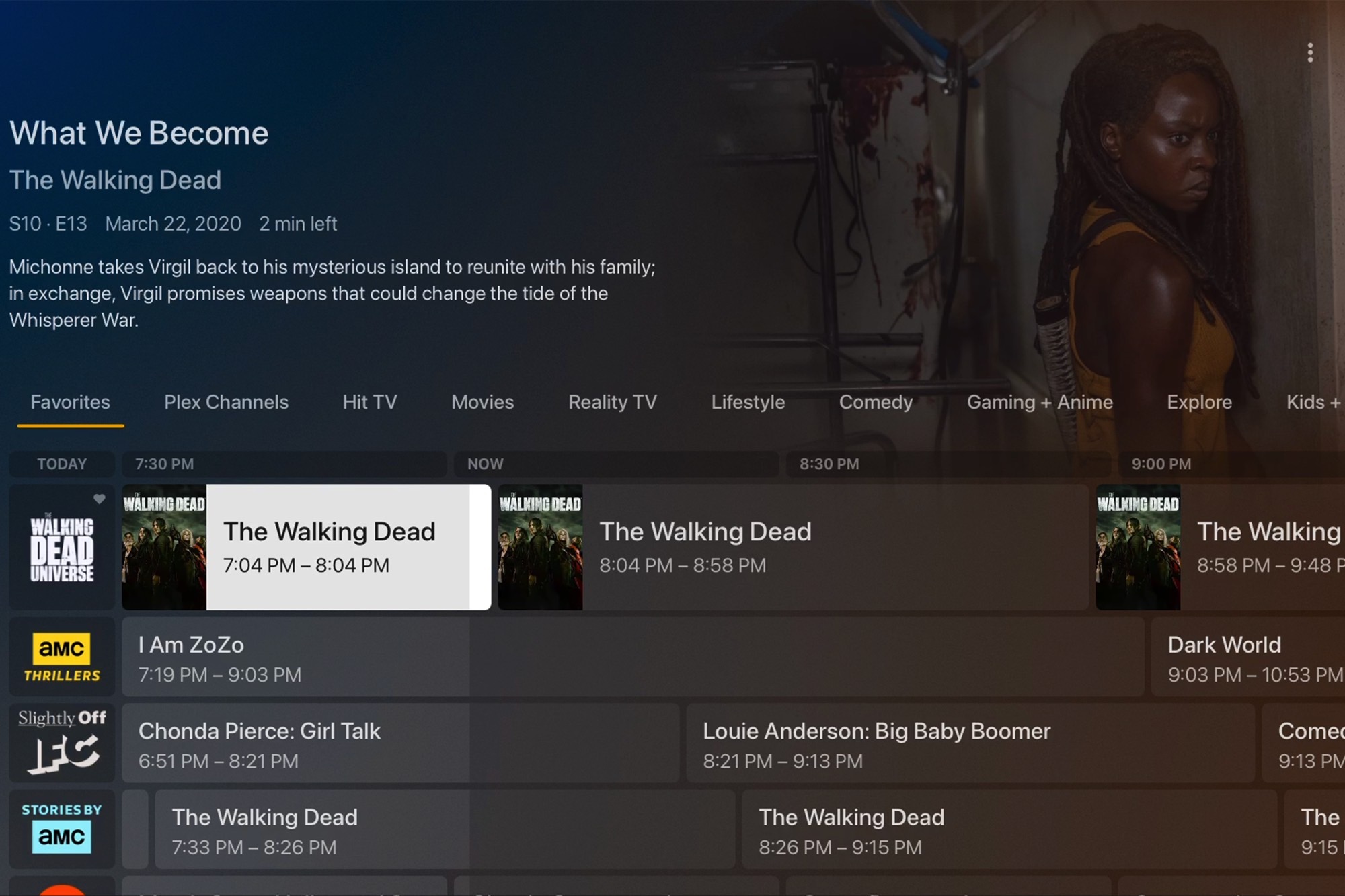Select the I Am ZoZo program
This screenshot has width=1345, height=896.
[x=633, y=657]
